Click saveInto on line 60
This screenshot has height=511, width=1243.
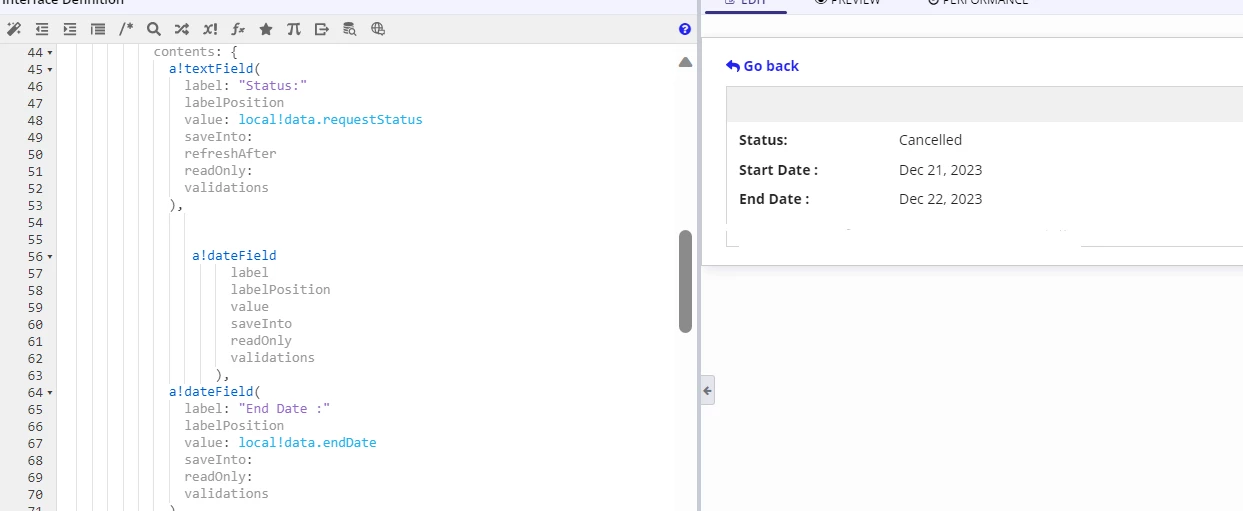[x=261, y=324]
